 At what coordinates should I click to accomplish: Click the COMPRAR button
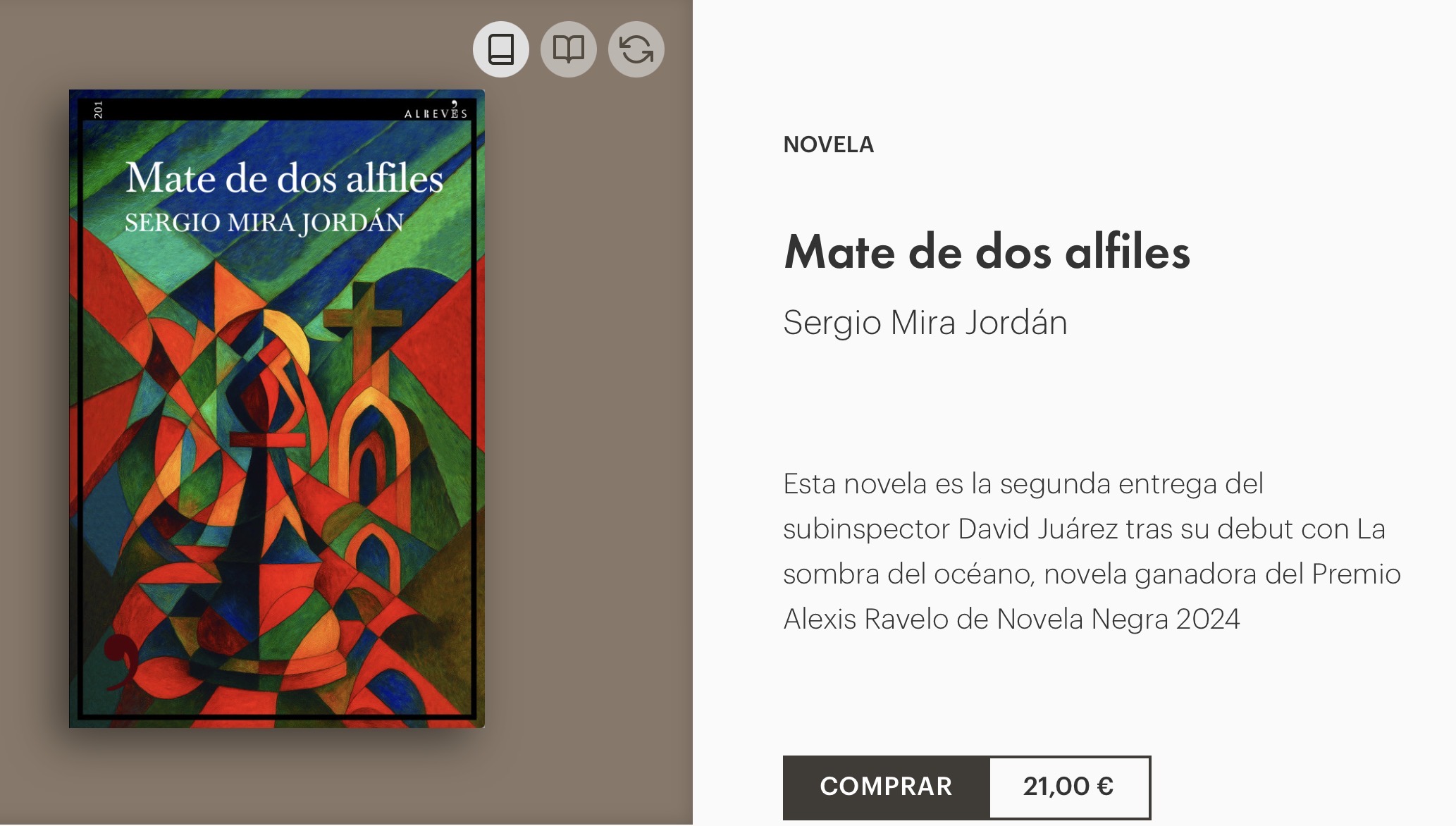[886, 787]
